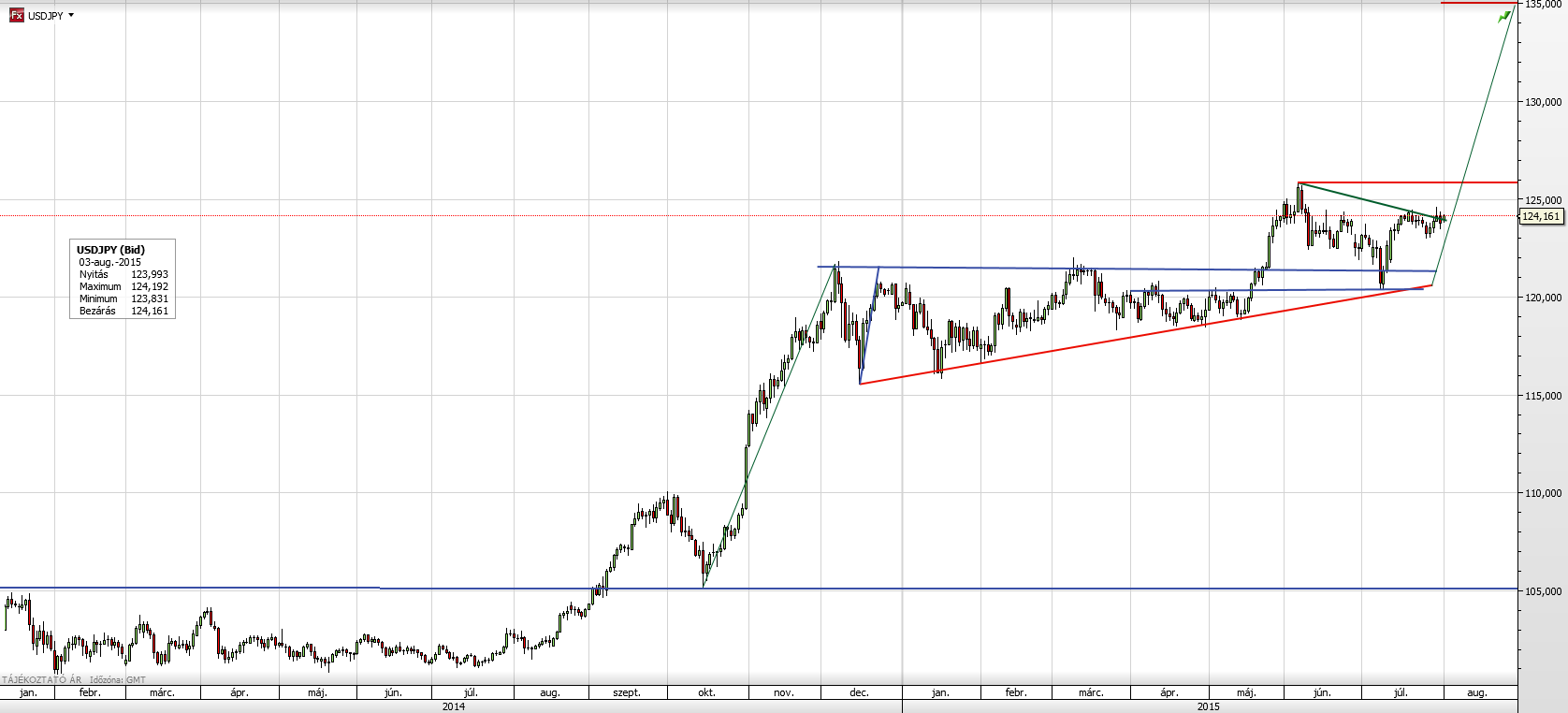The height and width of the screenshot is (713, 1568).
Task: Click the szept. month label on time axis
Action: coord(627,692)
